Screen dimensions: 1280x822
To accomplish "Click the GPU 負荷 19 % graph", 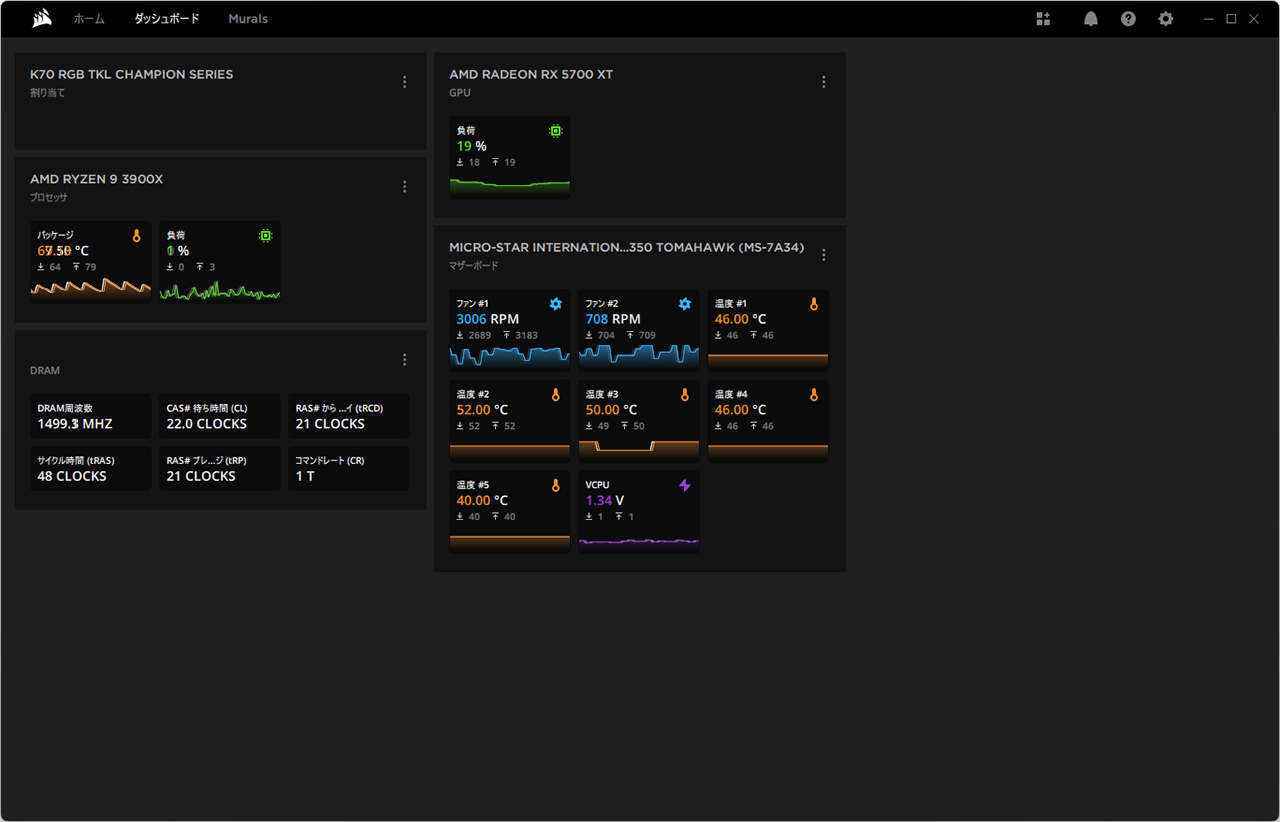I will click(510, 185).
